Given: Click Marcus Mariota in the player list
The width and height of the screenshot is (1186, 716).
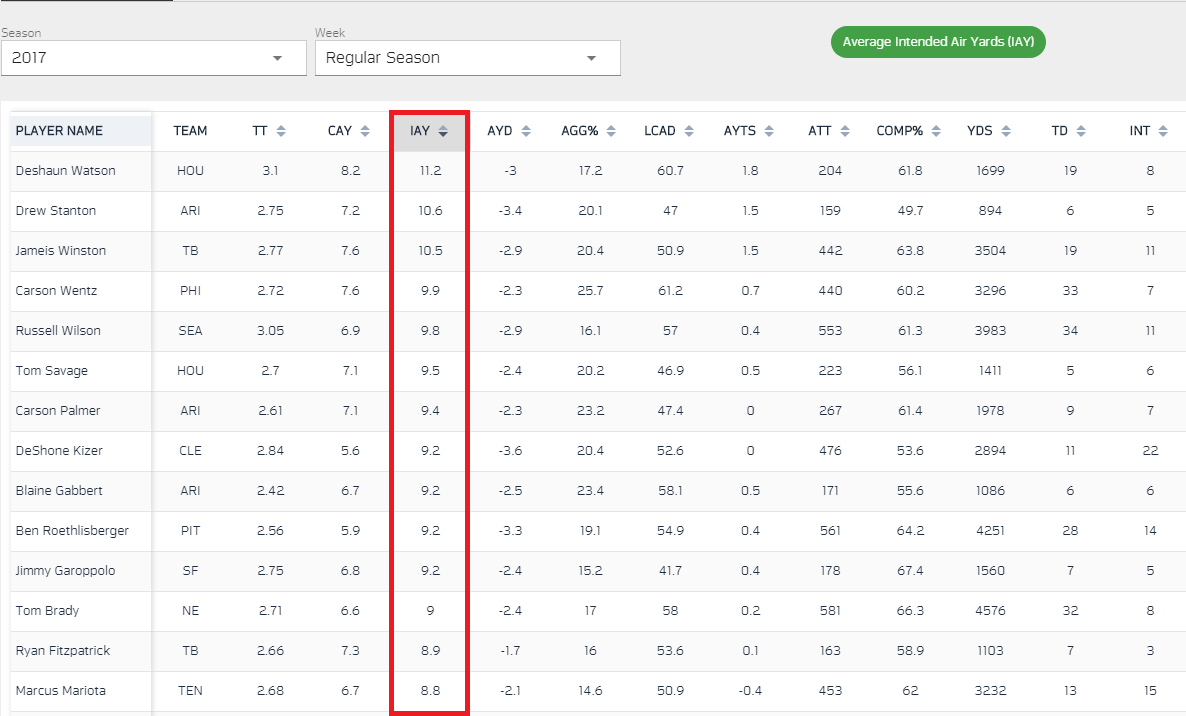Looking at the screenshot, I should (x=61, y=691).
